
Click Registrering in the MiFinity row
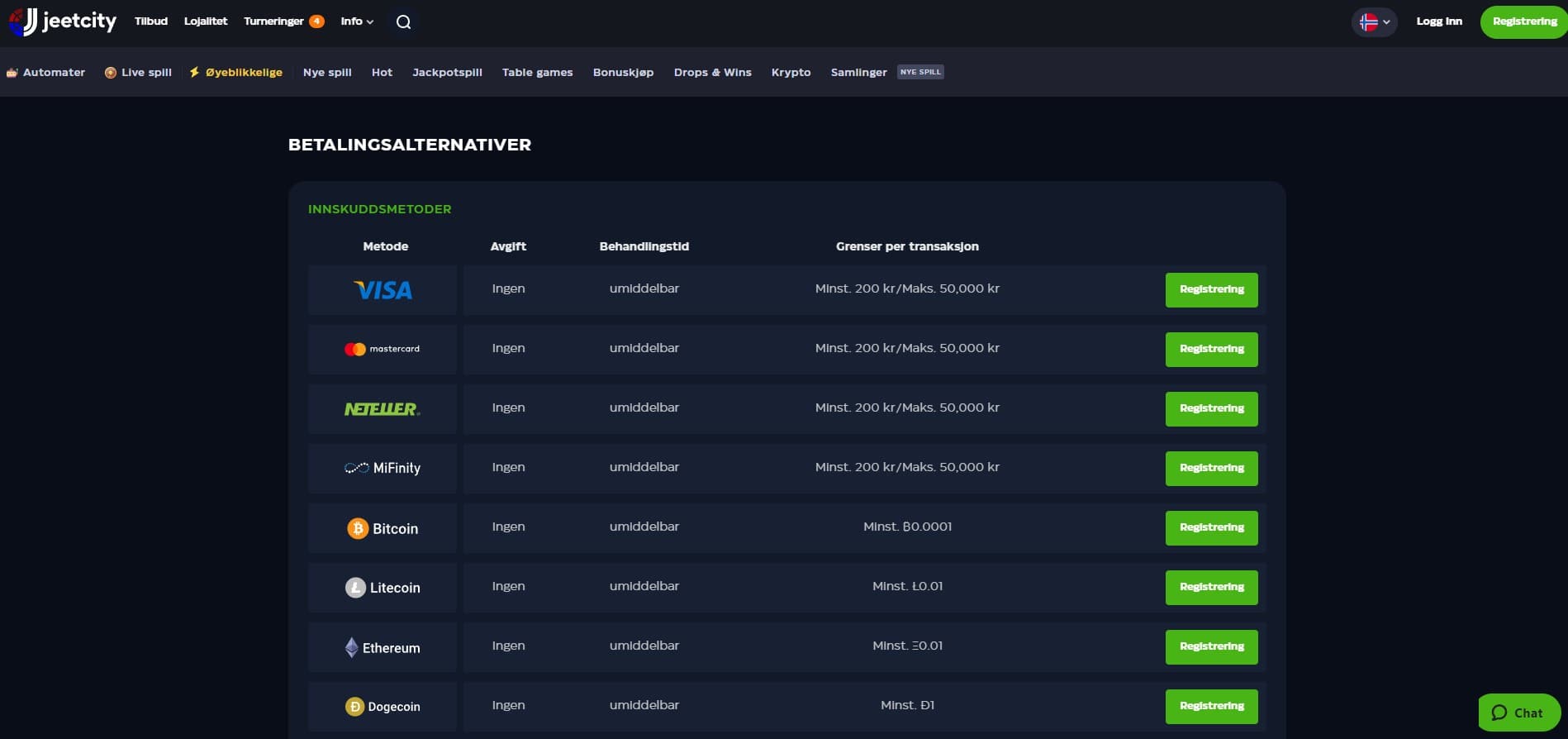[x=1211, y=469]
